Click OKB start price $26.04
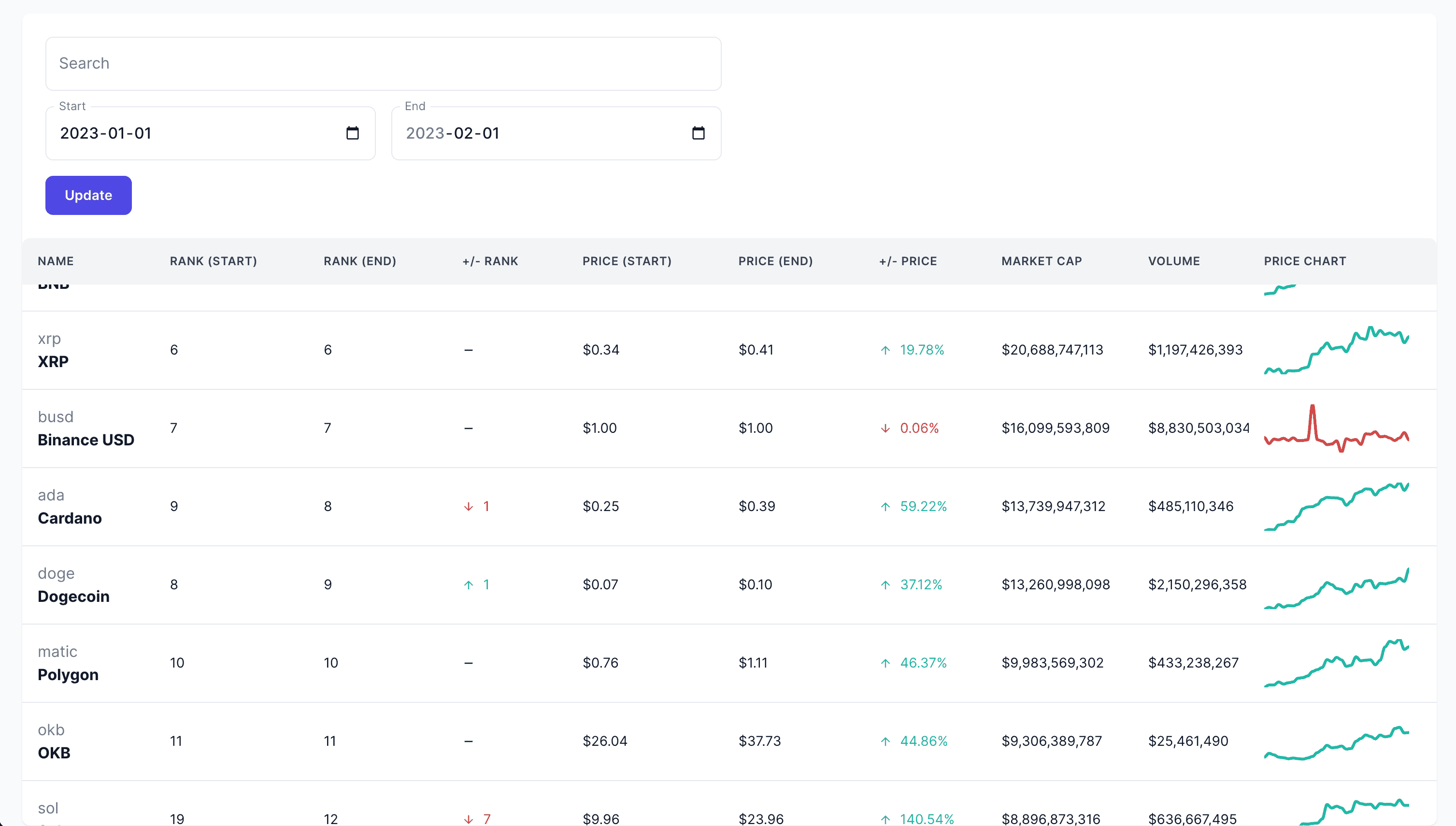The width and height of the screenshot is (1456, 826). (605, 741)
